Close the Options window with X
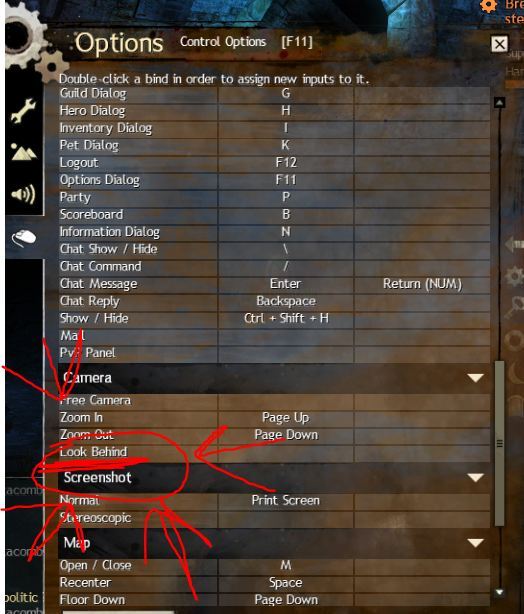The width and height of the screenshot is (524, 614). click(499, 44)
